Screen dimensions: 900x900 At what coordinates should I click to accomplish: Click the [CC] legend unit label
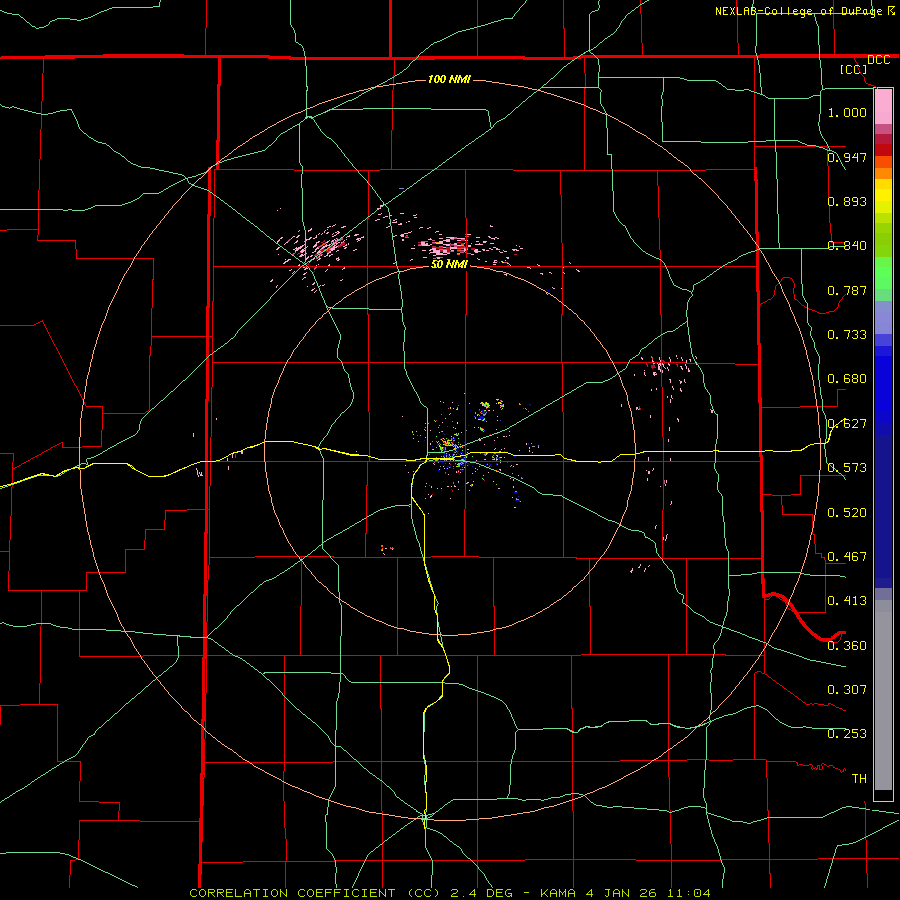click(854, 69)
